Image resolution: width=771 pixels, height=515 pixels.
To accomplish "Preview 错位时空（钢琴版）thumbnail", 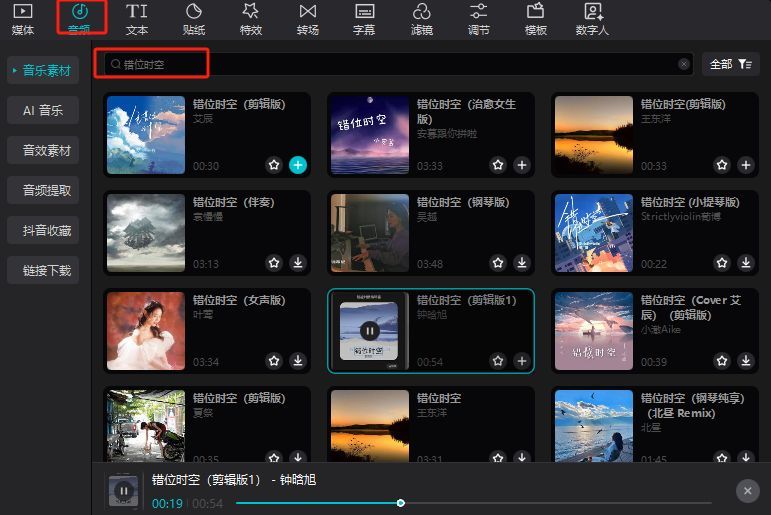I will pos(370,233).
